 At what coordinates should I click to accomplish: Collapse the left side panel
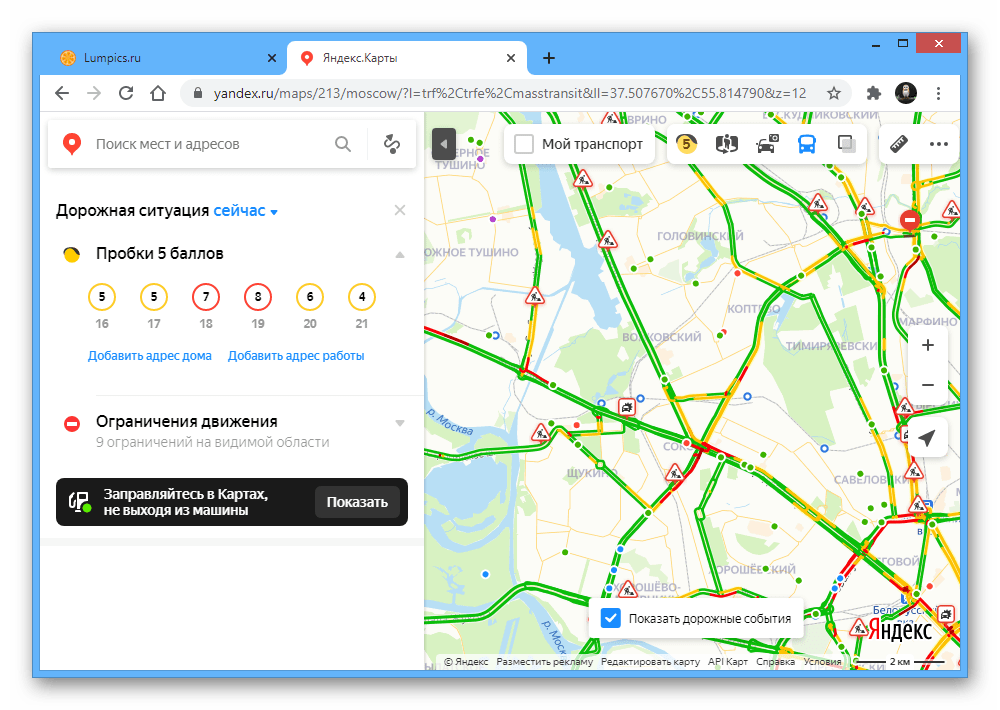point(443,144)
